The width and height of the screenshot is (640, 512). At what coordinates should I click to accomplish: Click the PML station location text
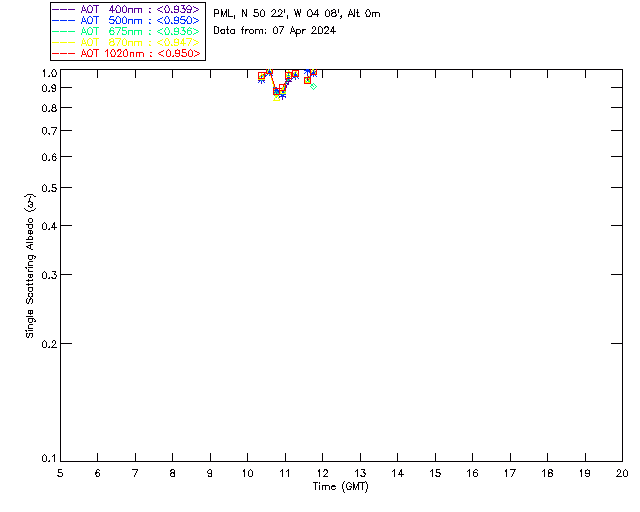pos(297,14)
